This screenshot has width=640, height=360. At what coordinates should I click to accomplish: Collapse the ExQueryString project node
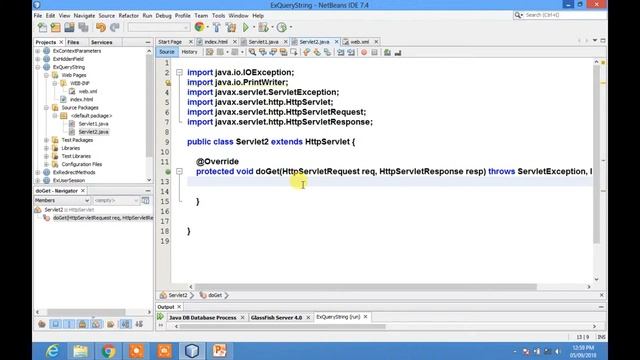point(38,67)
